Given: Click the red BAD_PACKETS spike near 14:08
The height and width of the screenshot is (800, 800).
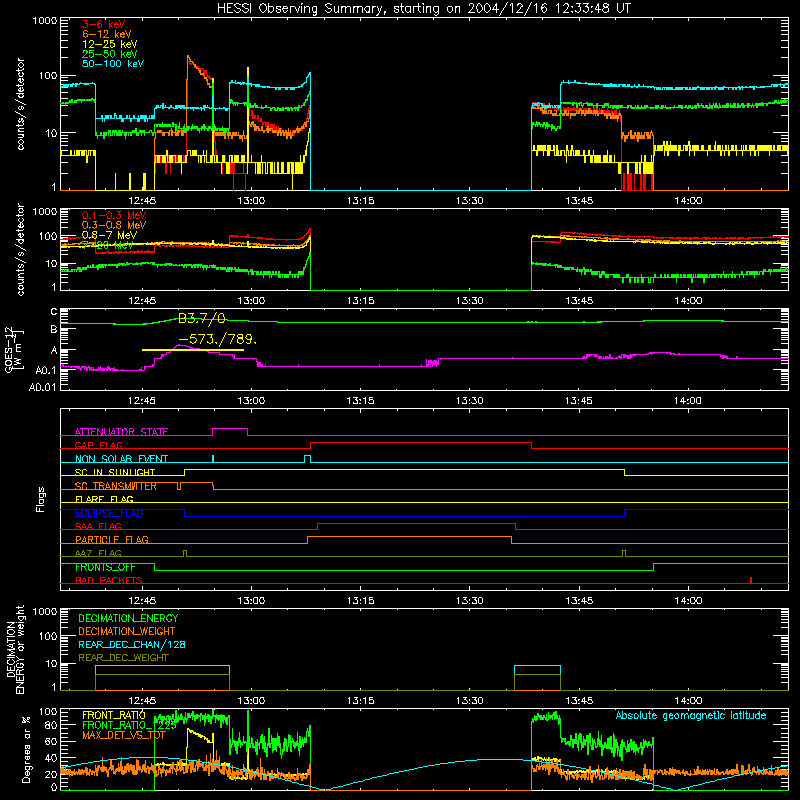Looking at the screenshot, I should point(751,580).
